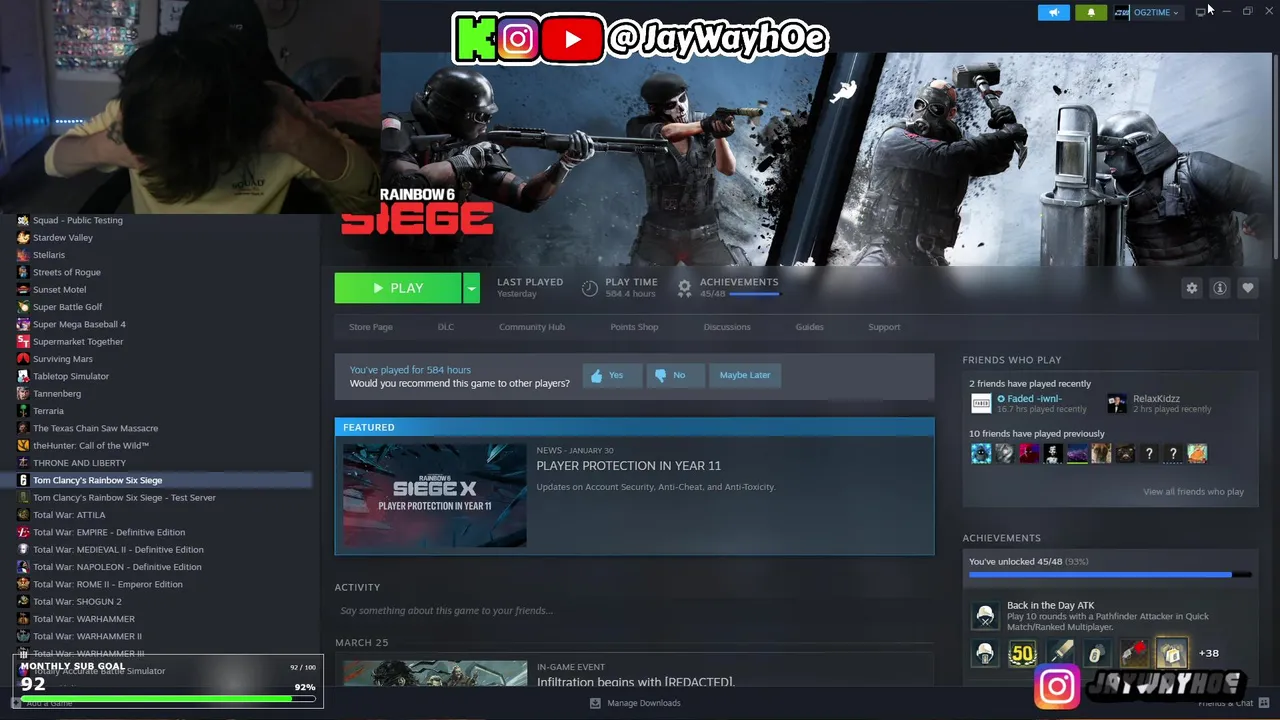Open notifications bell icon
This screenshot has width=1280, height=720.
(x=1091, y=12)
